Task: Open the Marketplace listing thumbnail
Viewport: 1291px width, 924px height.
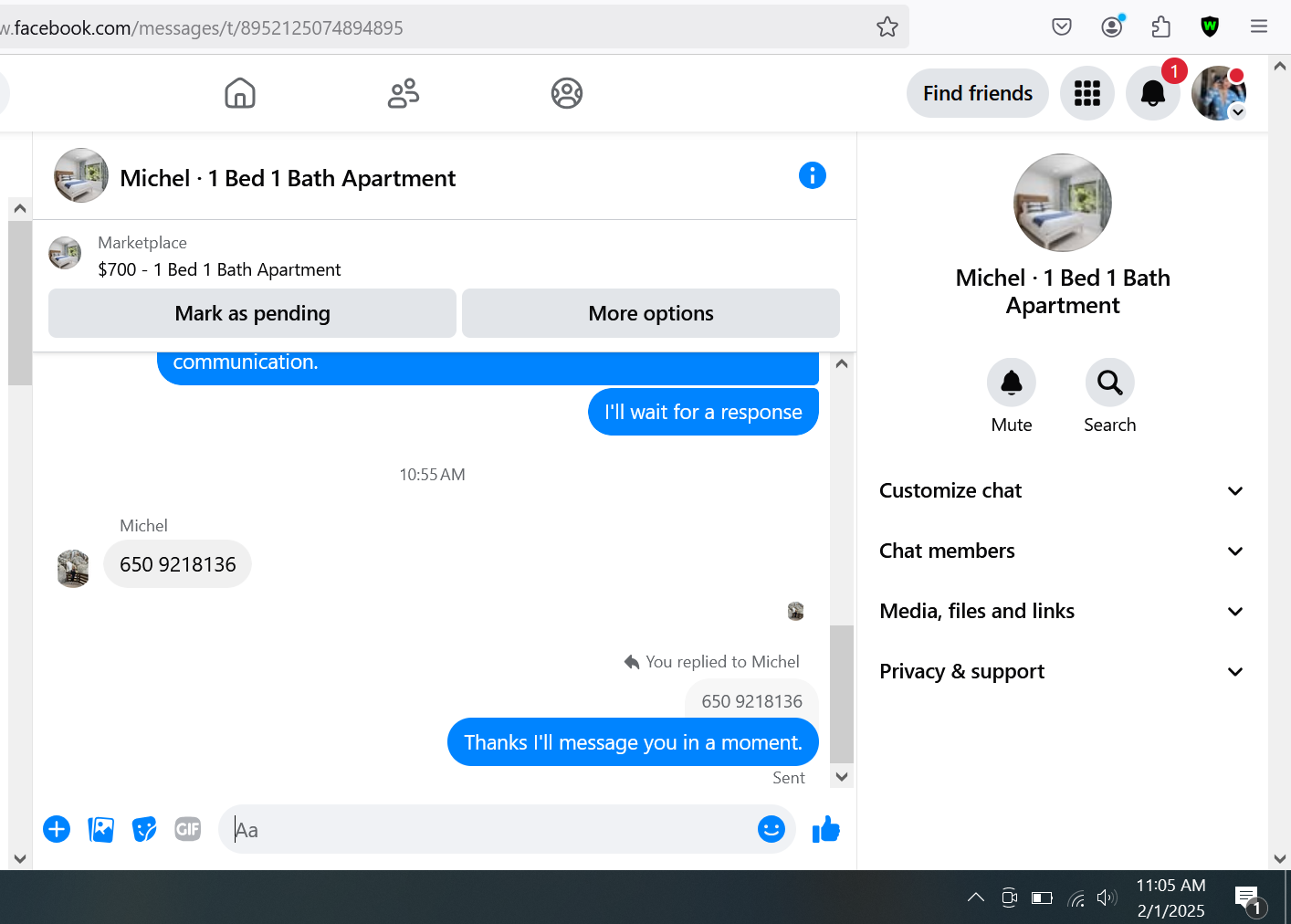Action: tap(65, 253)
